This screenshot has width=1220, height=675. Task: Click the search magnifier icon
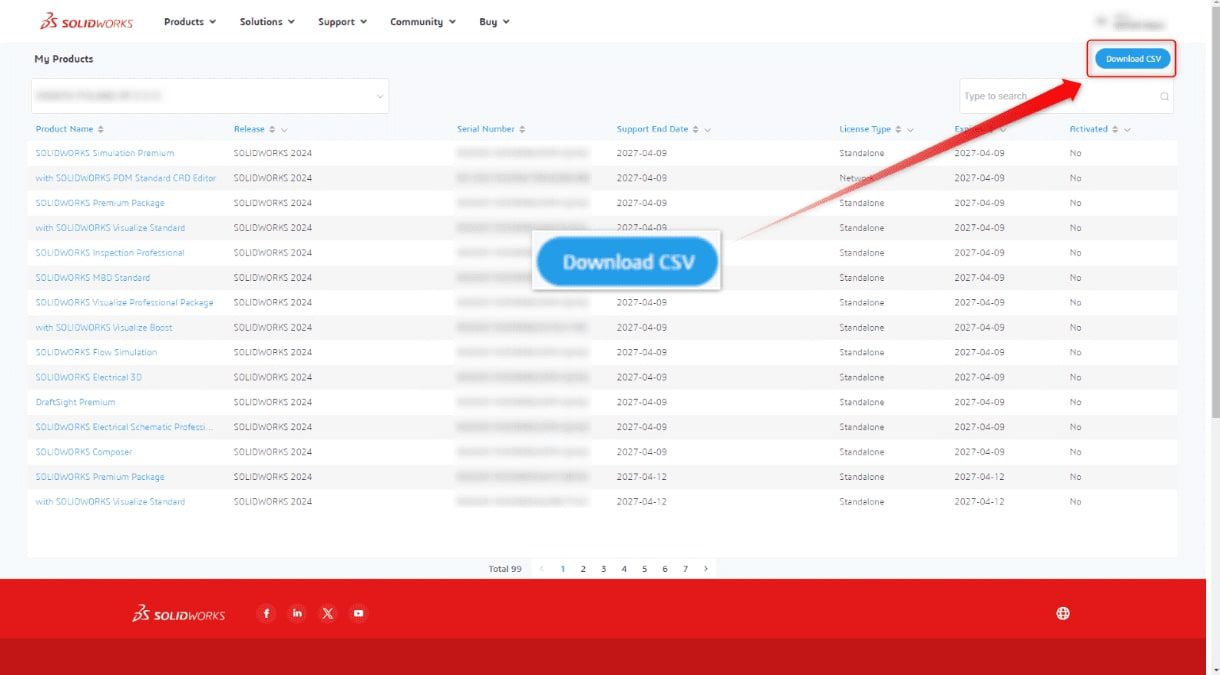1164,97
